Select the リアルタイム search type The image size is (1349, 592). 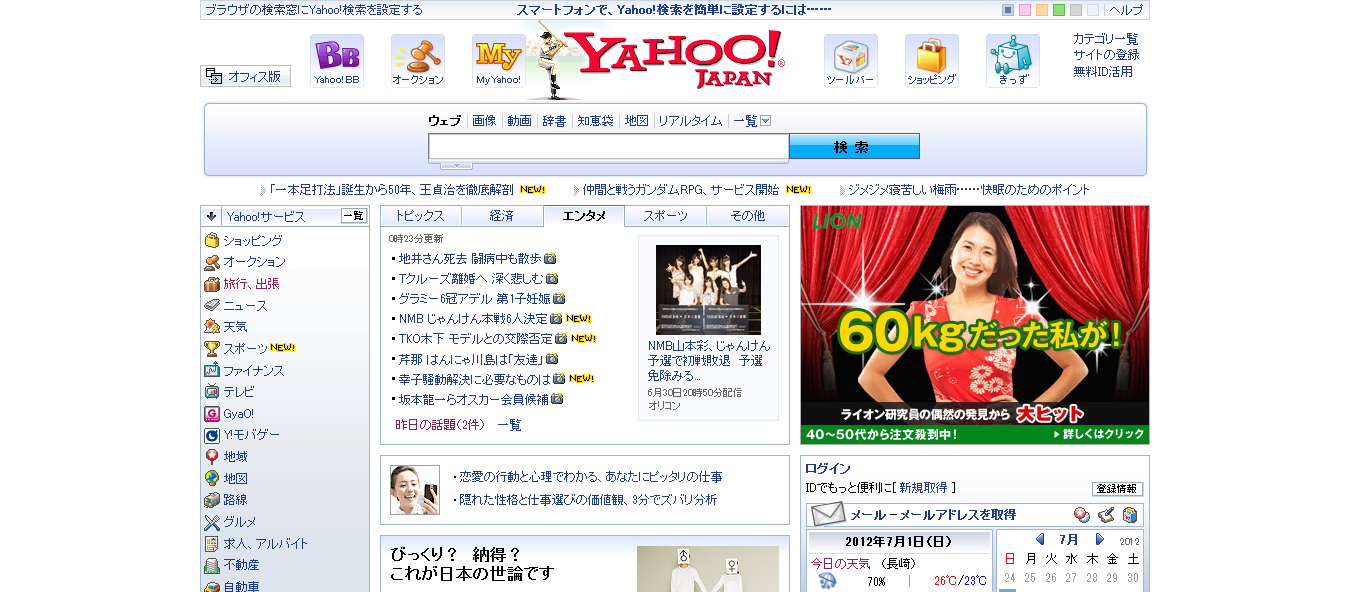pyautogui.click(x=690, y=121)
